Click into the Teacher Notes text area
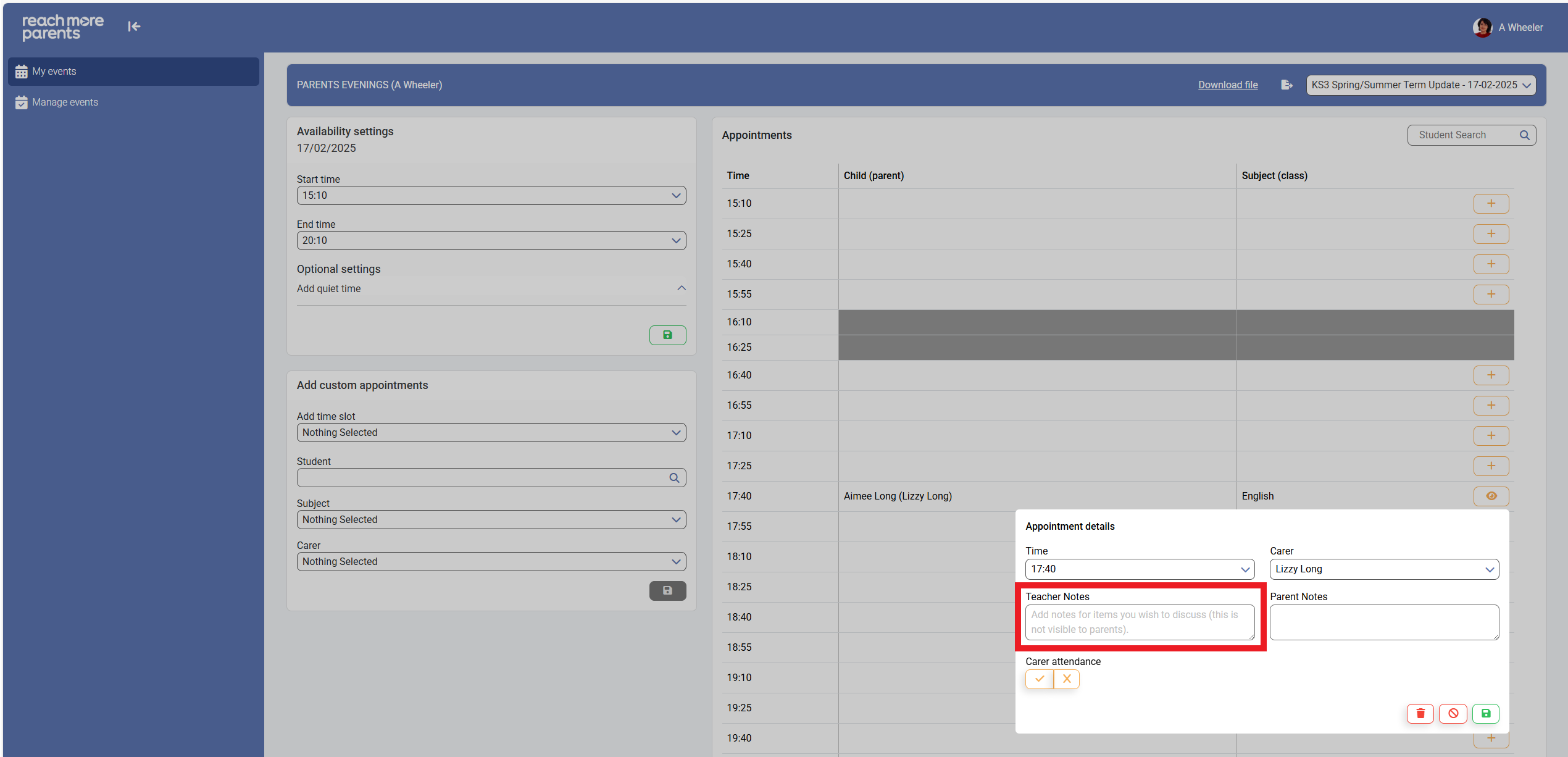Screen dimensions: 1568x757 (x=1140, y=622)
